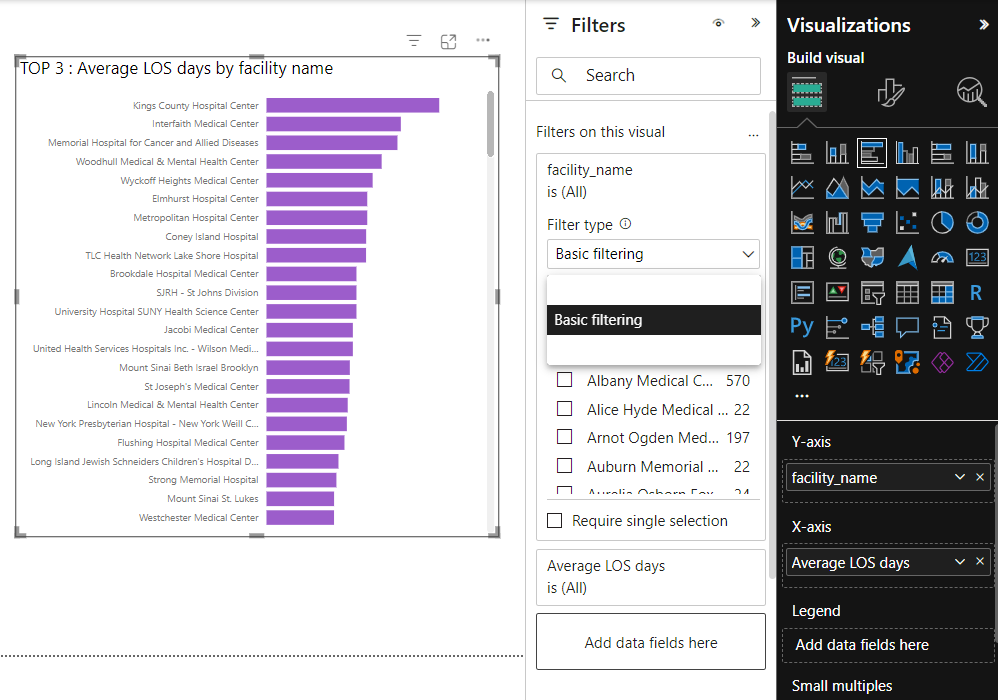Choose the Area chart visual icon
The width and height of the screenshot is (998, 700).
[836, 188]
